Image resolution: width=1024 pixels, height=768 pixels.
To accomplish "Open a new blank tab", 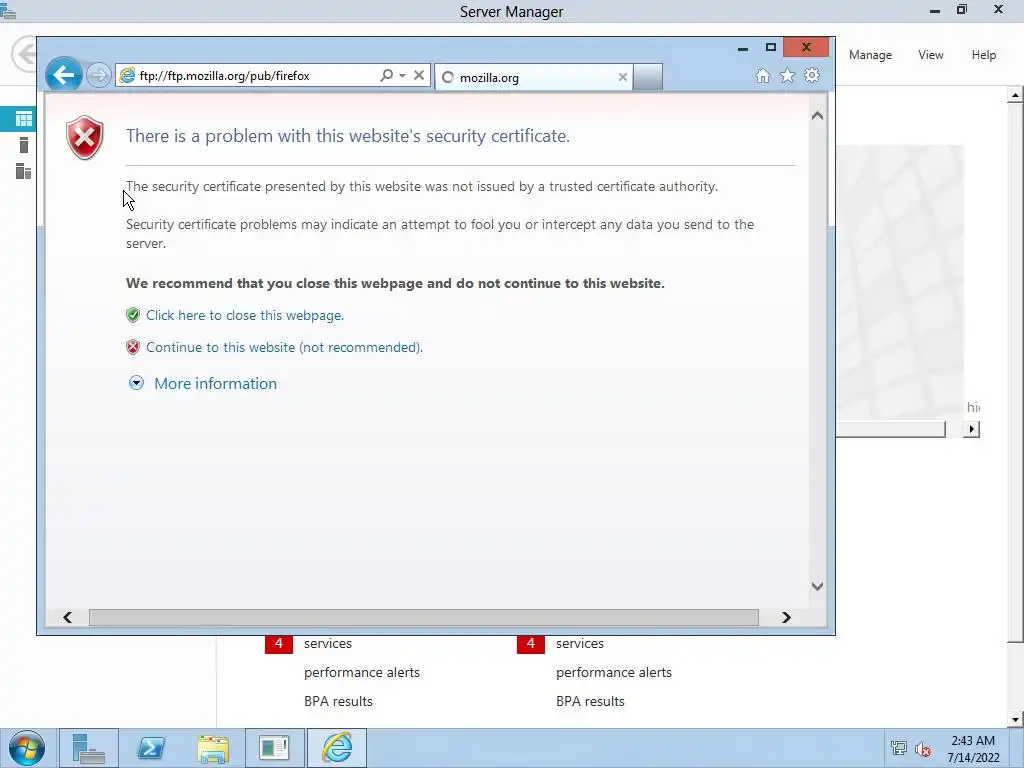I will pyautogui.click(x=648, y=77).
